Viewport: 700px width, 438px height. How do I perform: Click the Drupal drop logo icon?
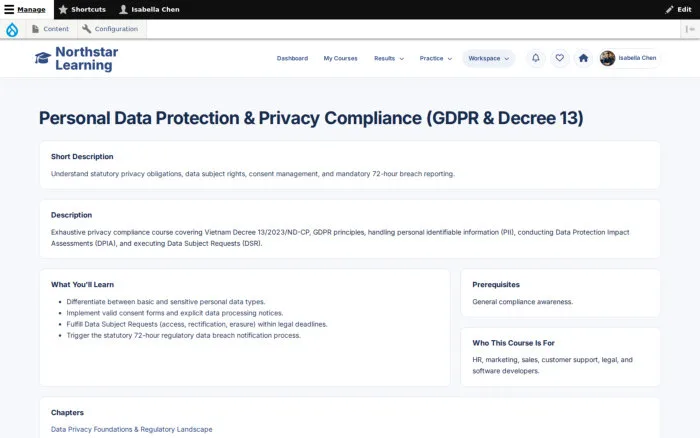pos(12,29)
